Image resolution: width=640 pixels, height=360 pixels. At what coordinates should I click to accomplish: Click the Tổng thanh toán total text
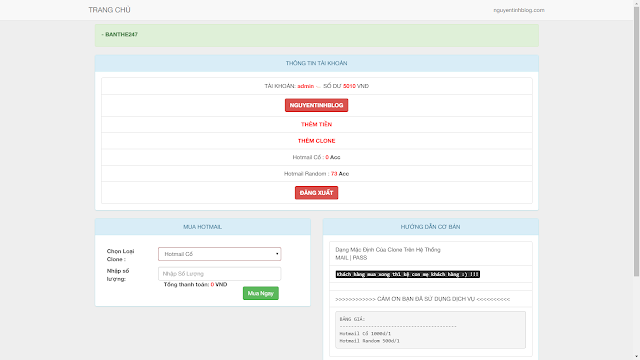[195, 284]
